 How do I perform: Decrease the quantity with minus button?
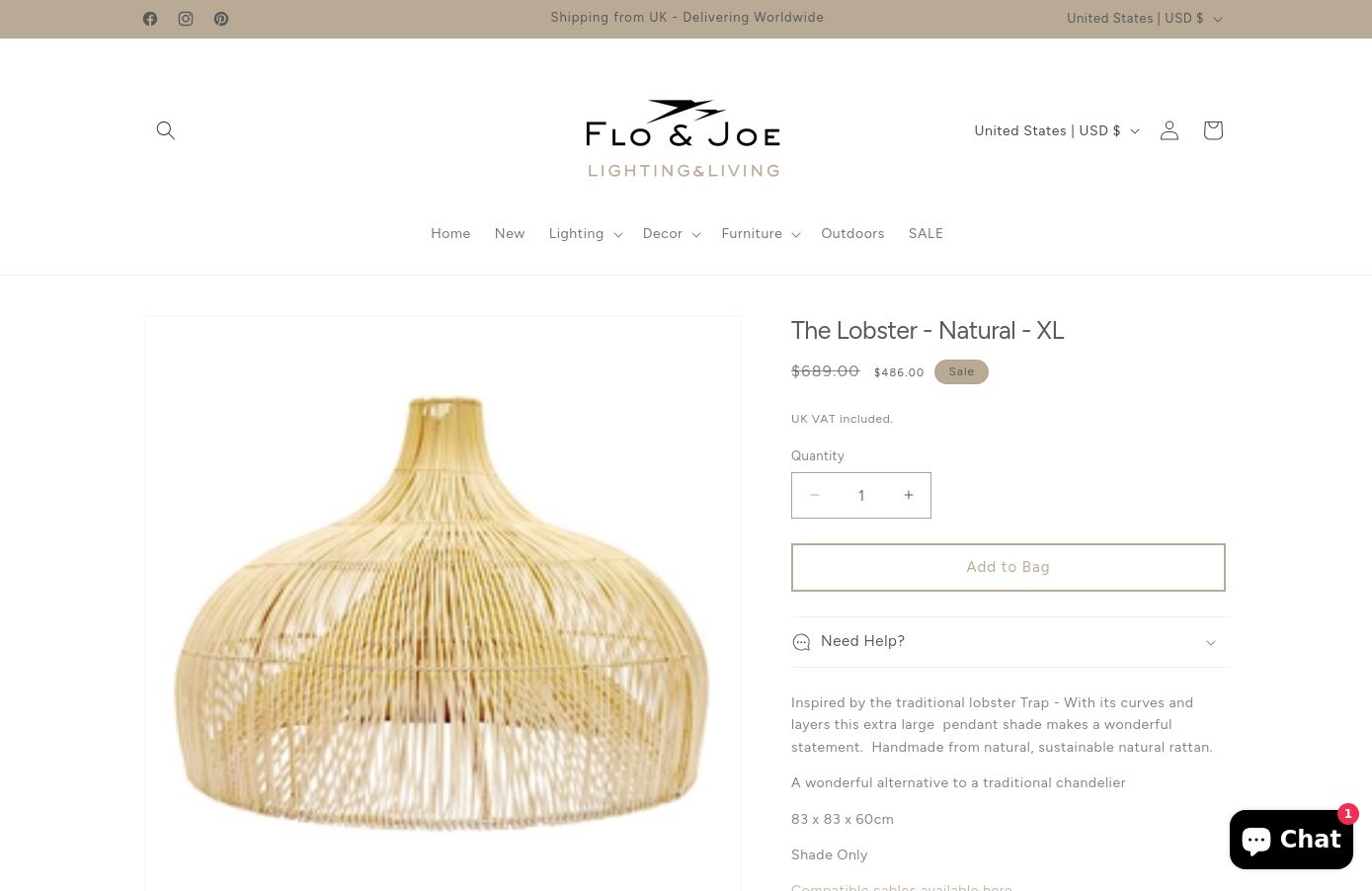[815, 495]
